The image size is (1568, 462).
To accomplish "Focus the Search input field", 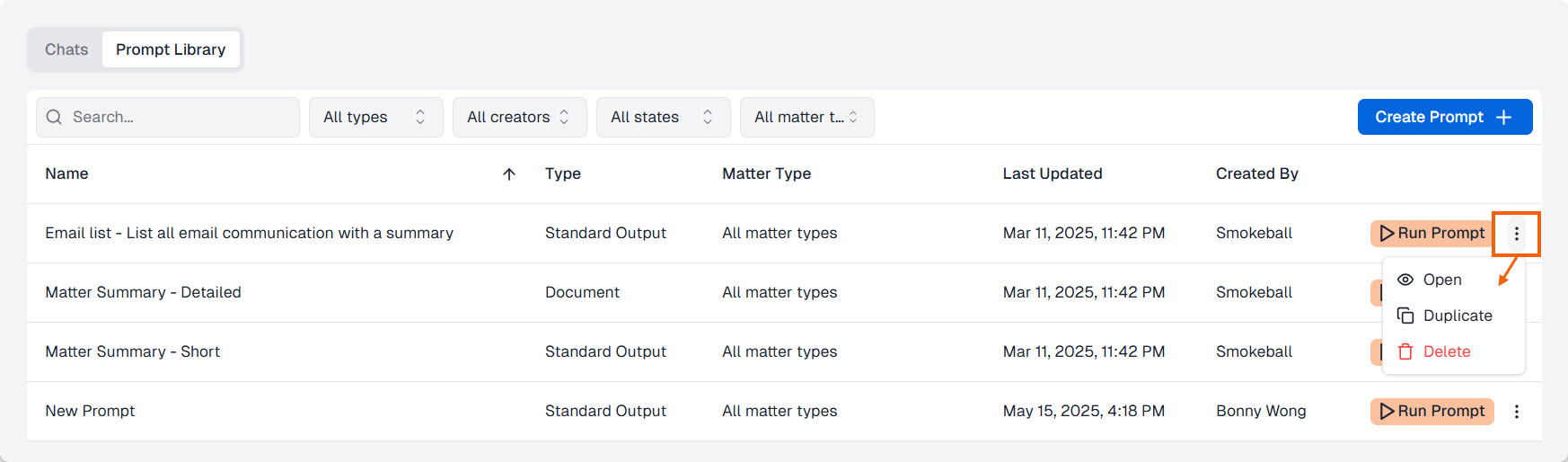I will click(168, 117).
